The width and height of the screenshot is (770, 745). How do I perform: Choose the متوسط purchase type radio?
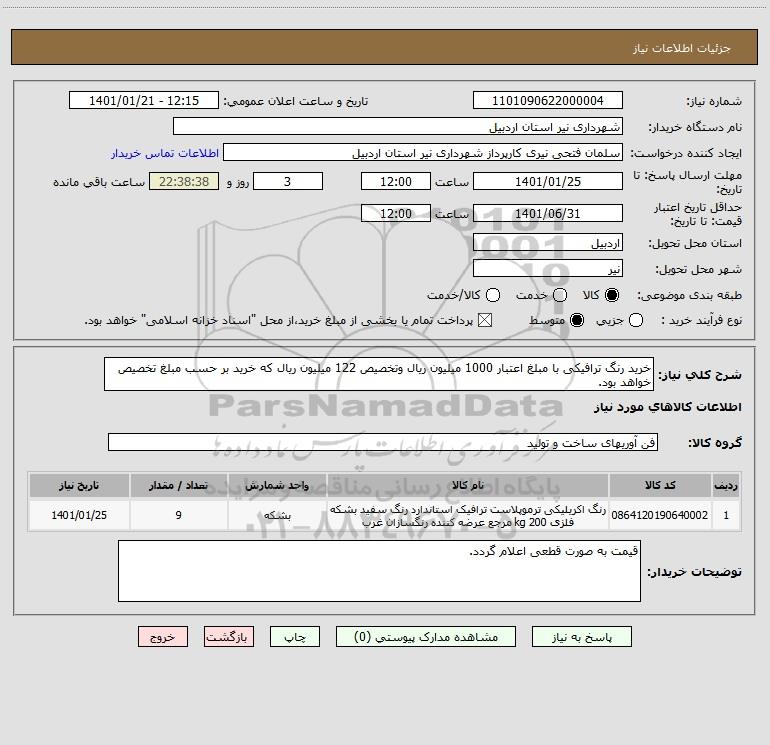[x=577, y=321]
